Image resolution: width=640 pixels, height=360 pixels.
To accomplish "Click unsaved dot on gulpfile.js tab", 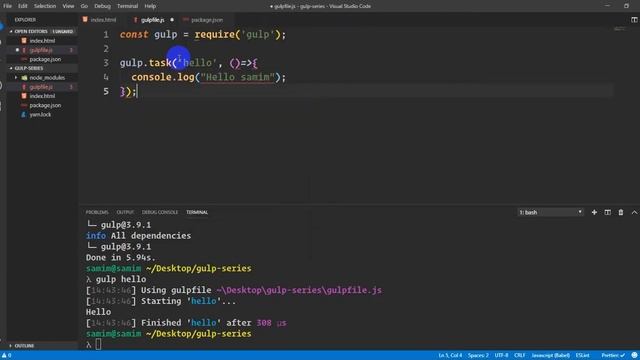I will [172, 20].
